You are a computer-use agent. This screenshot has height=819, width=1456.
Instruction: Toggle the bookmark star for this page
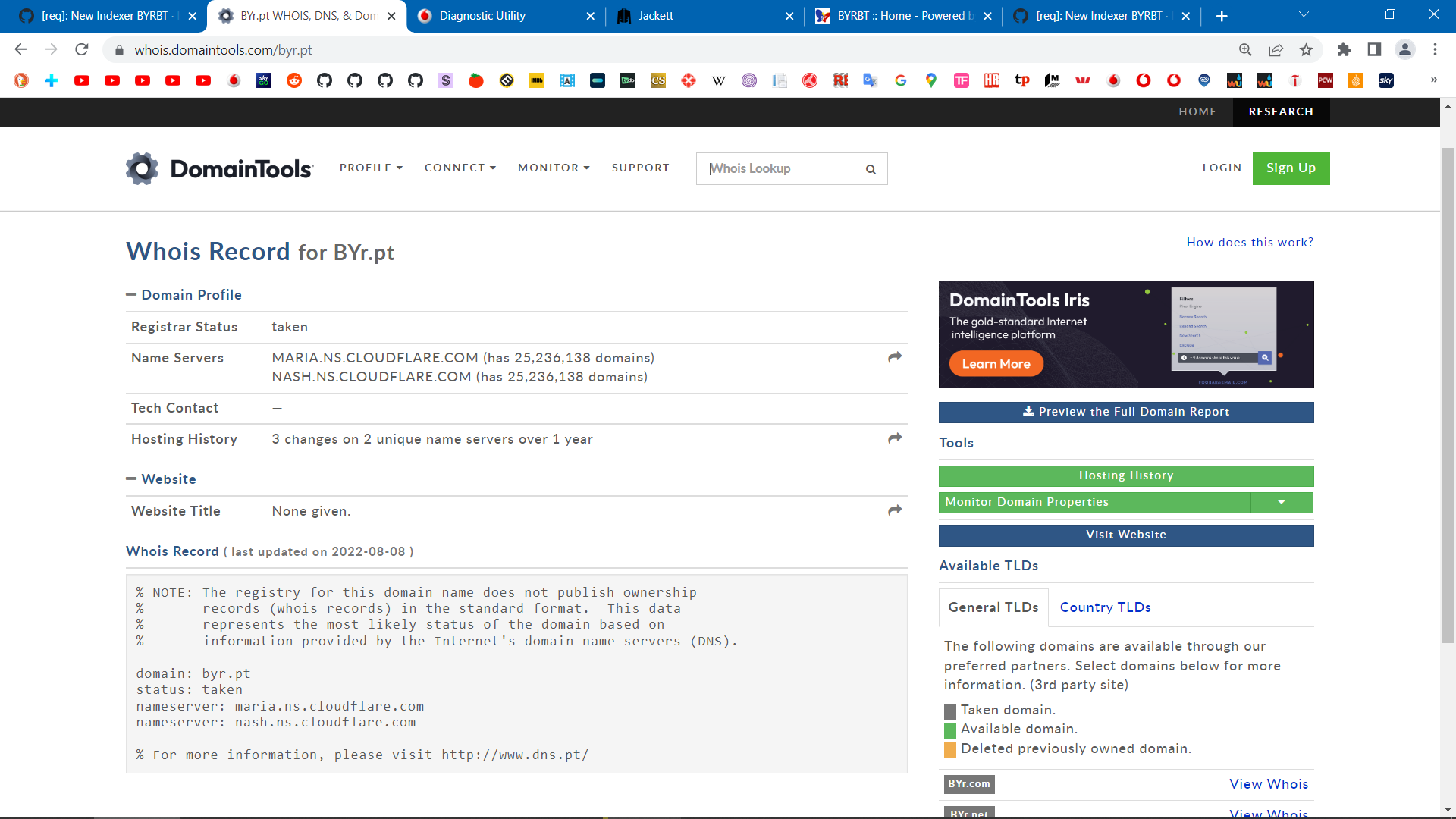1306,49
